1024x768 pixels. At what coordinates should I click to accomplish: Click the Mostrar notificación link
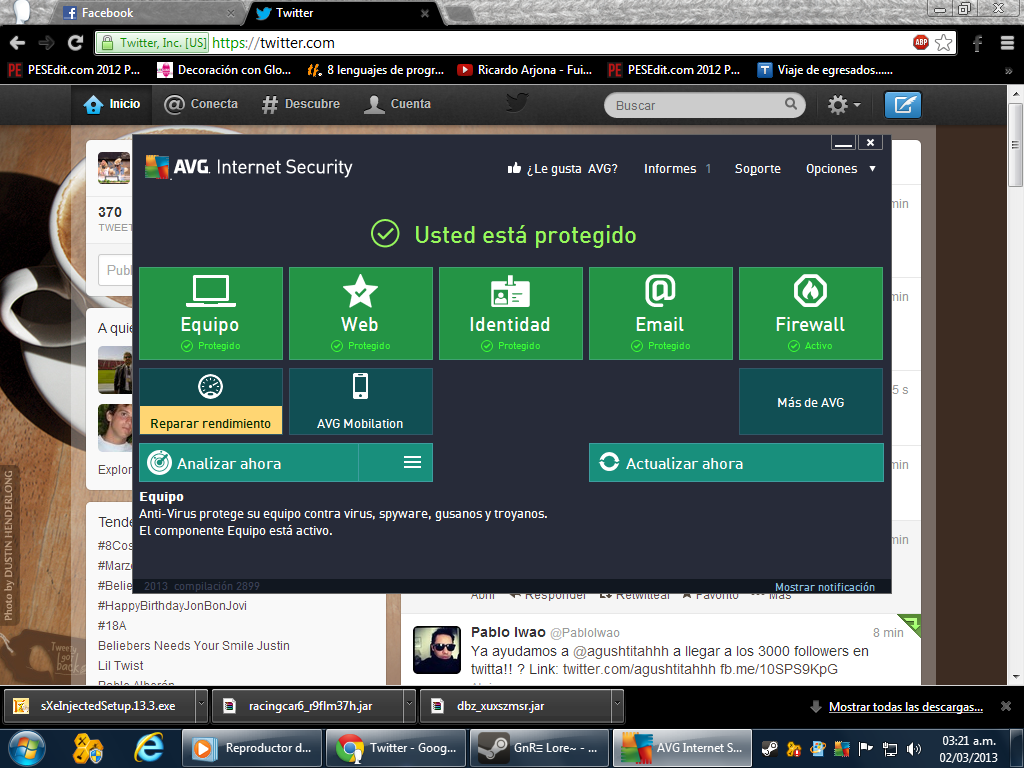coord(825,586)
